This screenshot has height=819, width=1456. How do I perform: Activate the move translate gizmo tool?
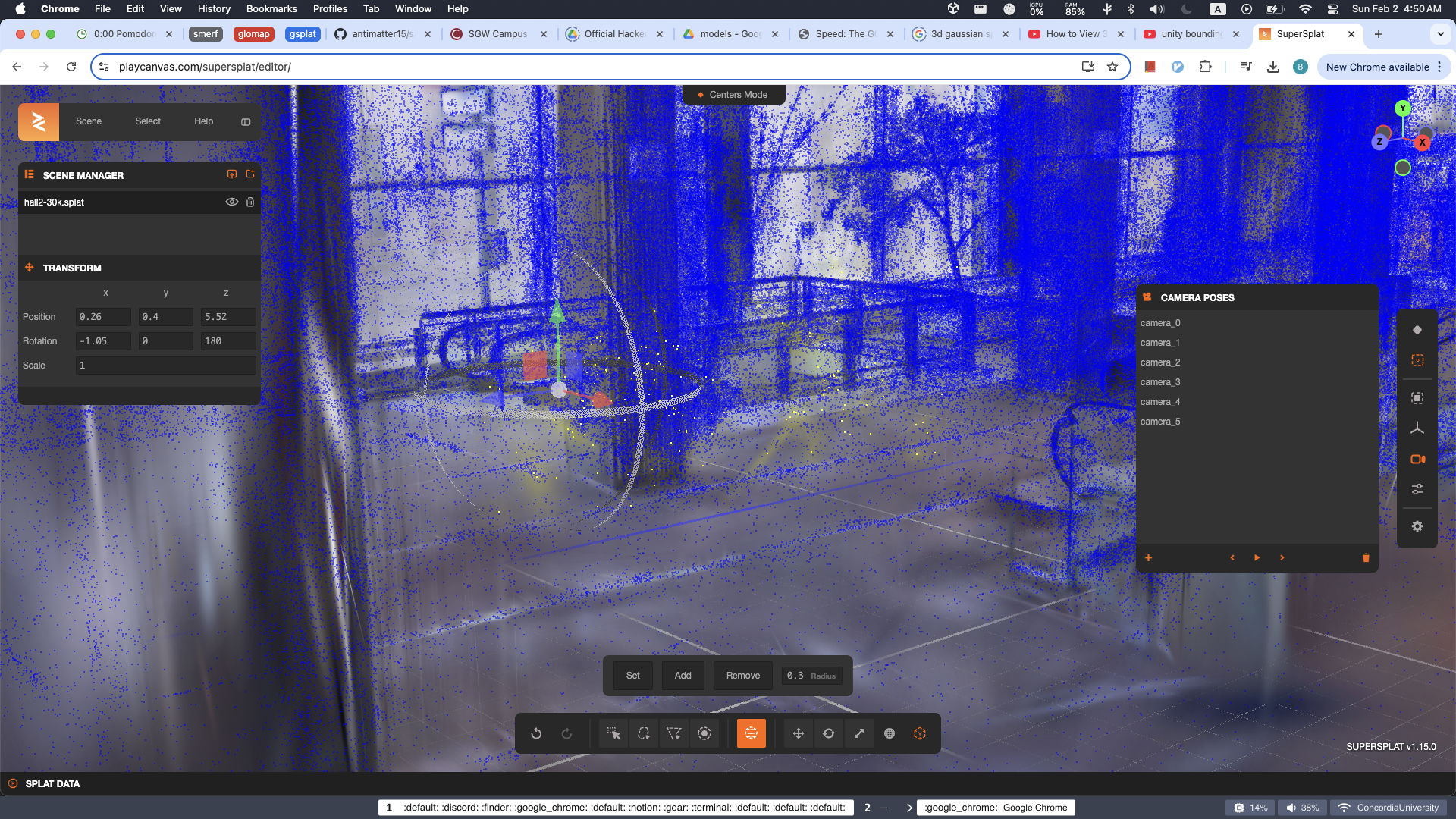coord(798,733)
